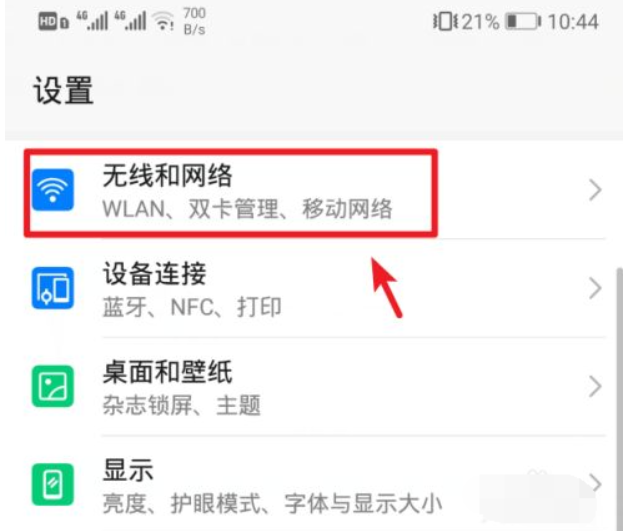Tap the blue Wi-Fi icon for 无线和网络
623x531 pixels.
[x=53, y=190]
